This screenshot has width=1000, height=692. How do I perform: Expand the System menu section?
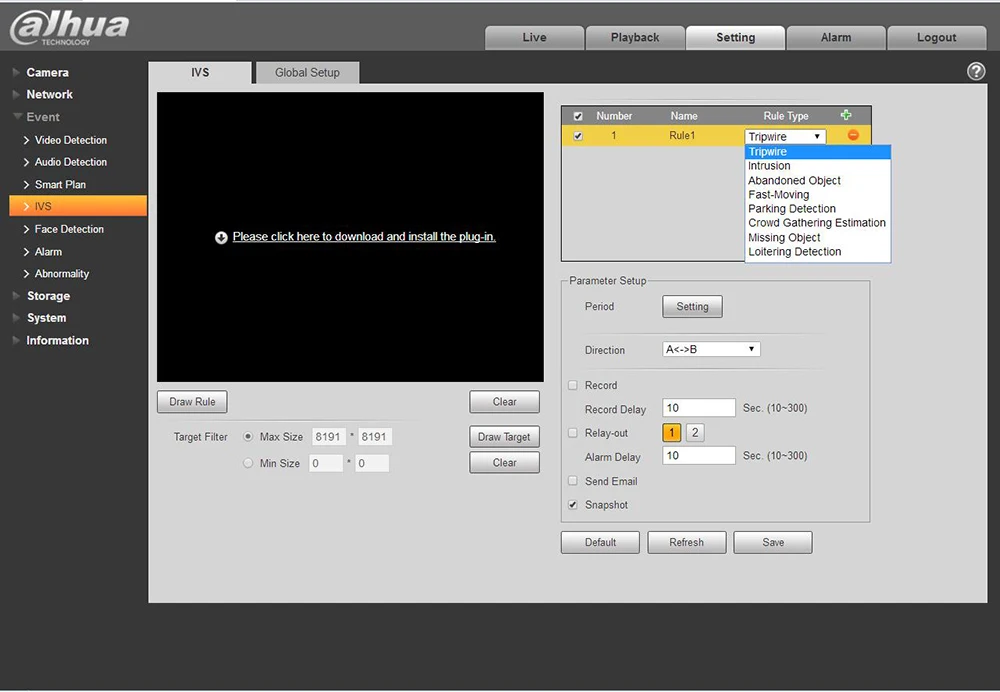click(x=47, y=318)
